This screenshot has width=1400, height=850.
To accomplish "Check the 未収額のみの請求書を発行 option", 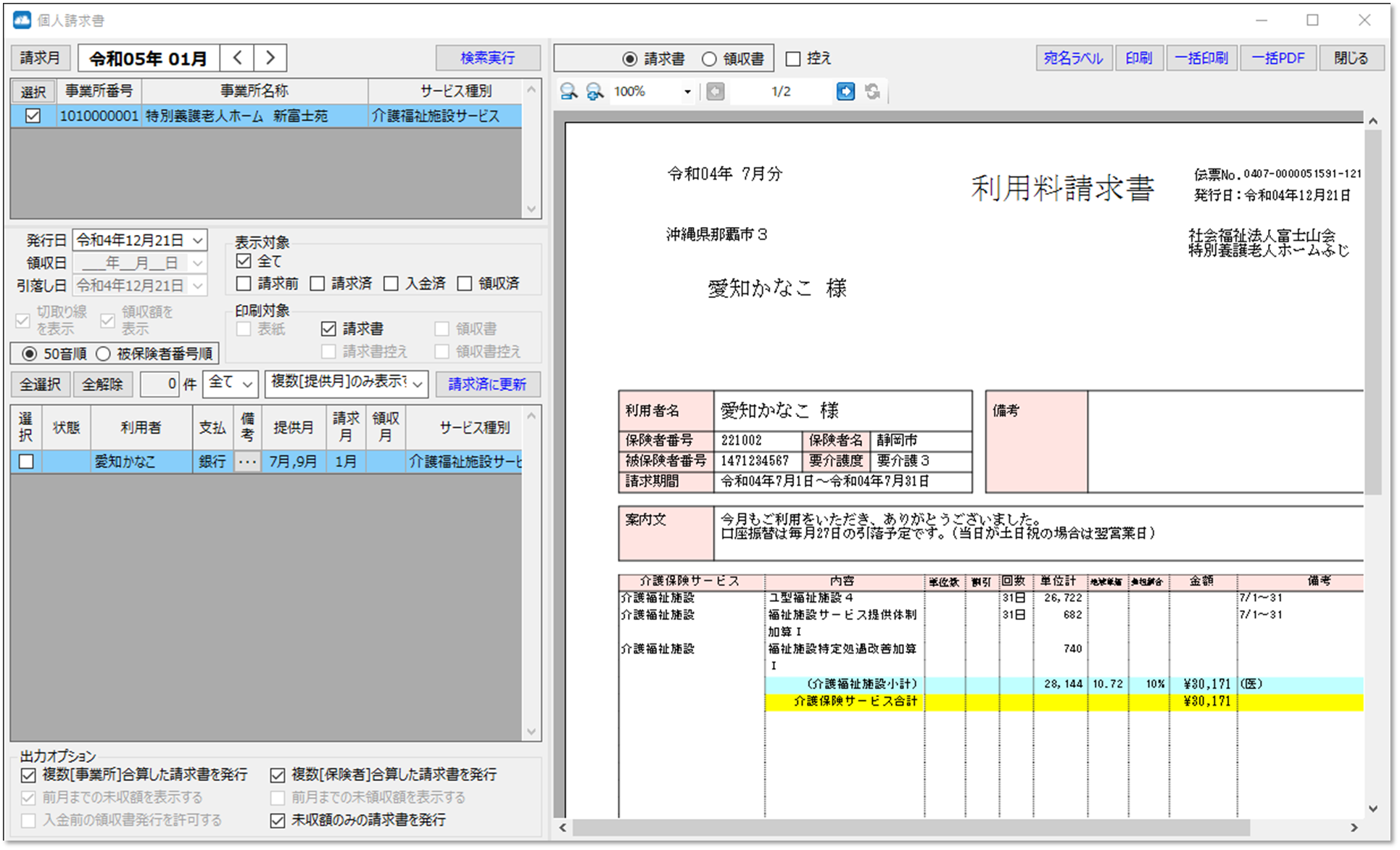I will (278, 820).
